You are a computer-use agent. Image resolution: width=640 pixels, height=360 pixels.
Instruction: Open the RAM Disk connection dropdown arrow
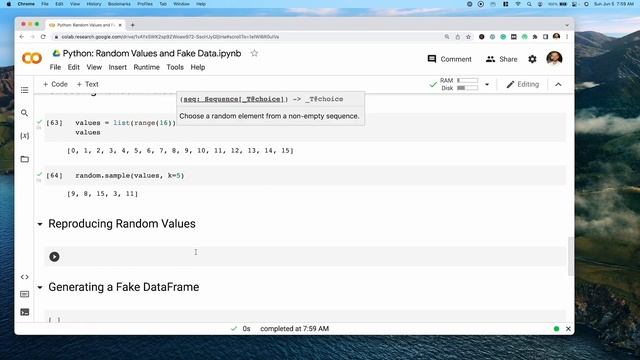click(x=487, y=84)
